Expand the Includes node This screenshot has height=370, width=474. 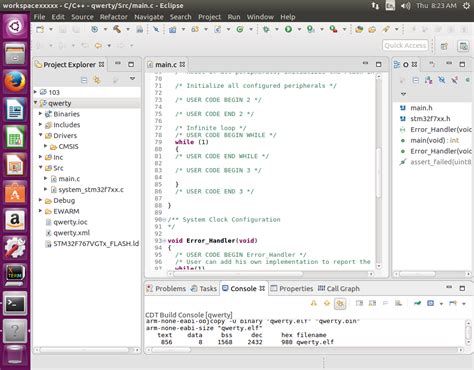[x=40, y=124]
